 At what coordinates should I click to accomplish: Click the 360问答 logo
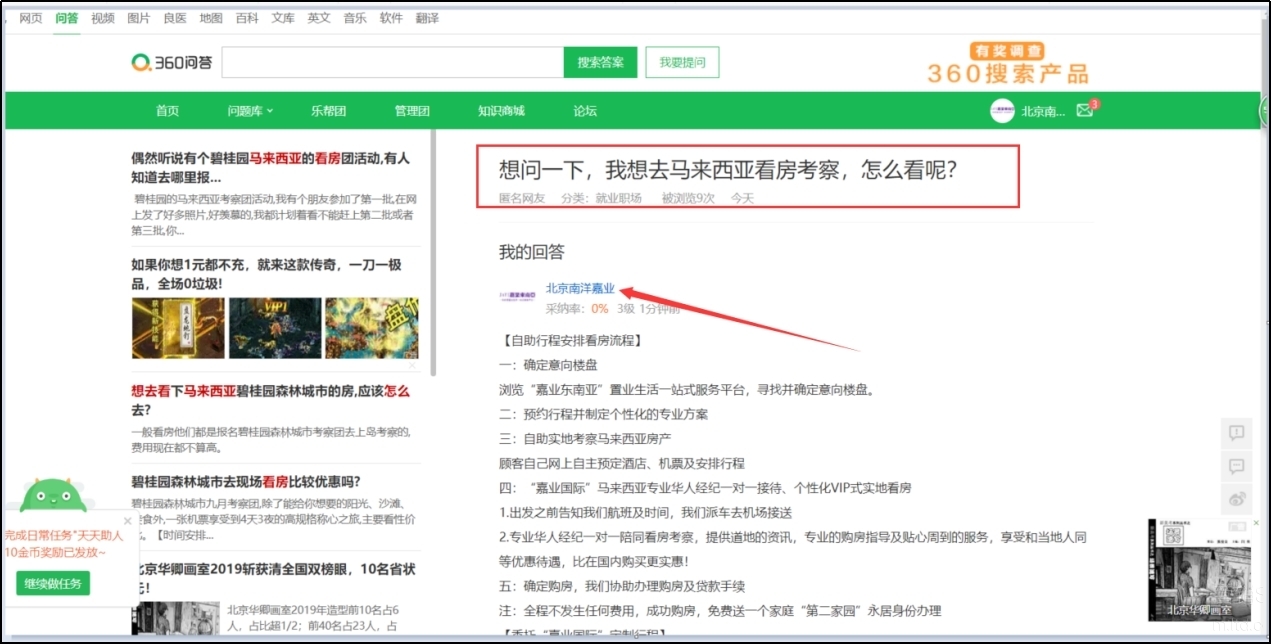point(172,63)
